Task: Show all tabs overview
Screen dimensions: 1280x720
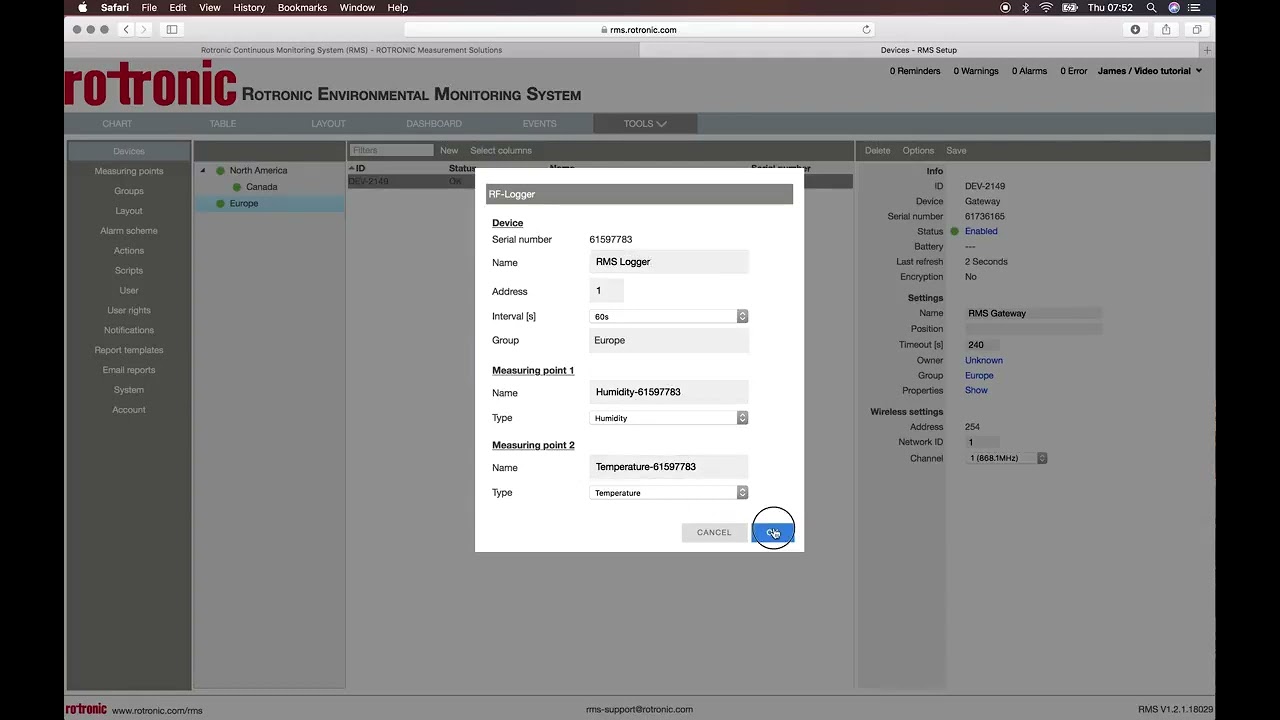Action: tap(1197, 29)
